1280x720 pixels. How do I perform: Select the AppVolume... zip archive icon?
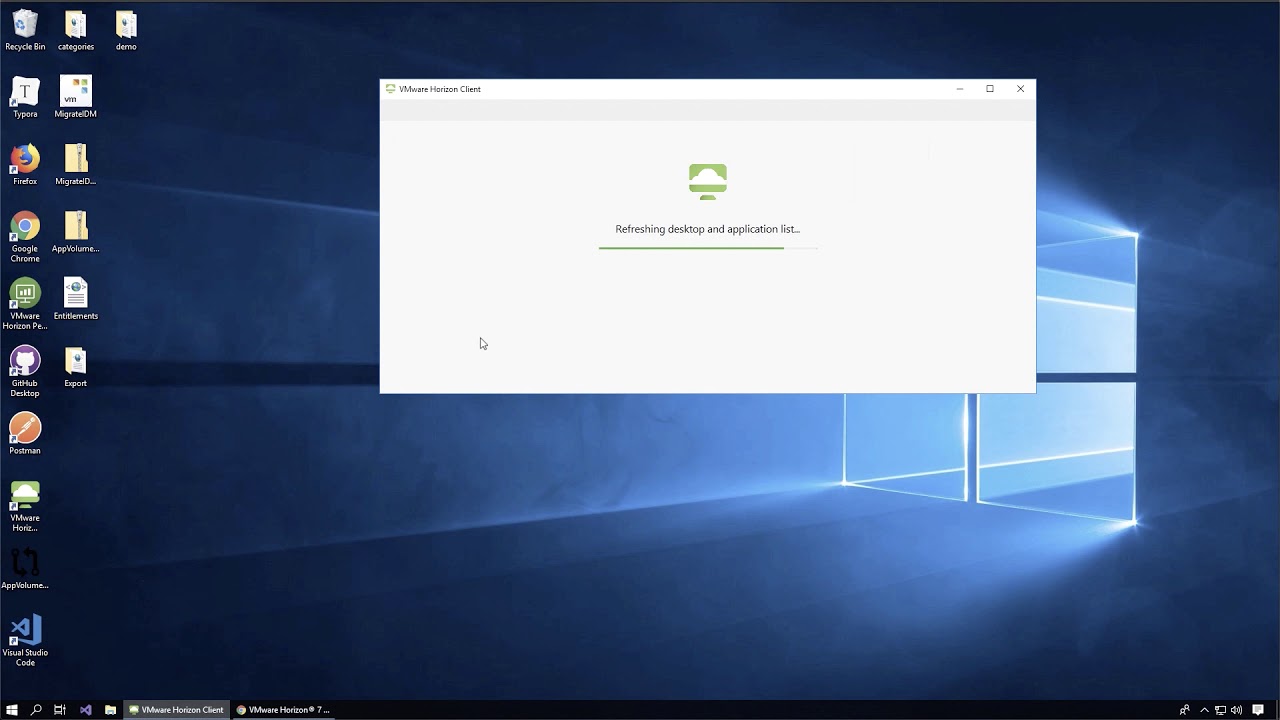click(75, 232)
